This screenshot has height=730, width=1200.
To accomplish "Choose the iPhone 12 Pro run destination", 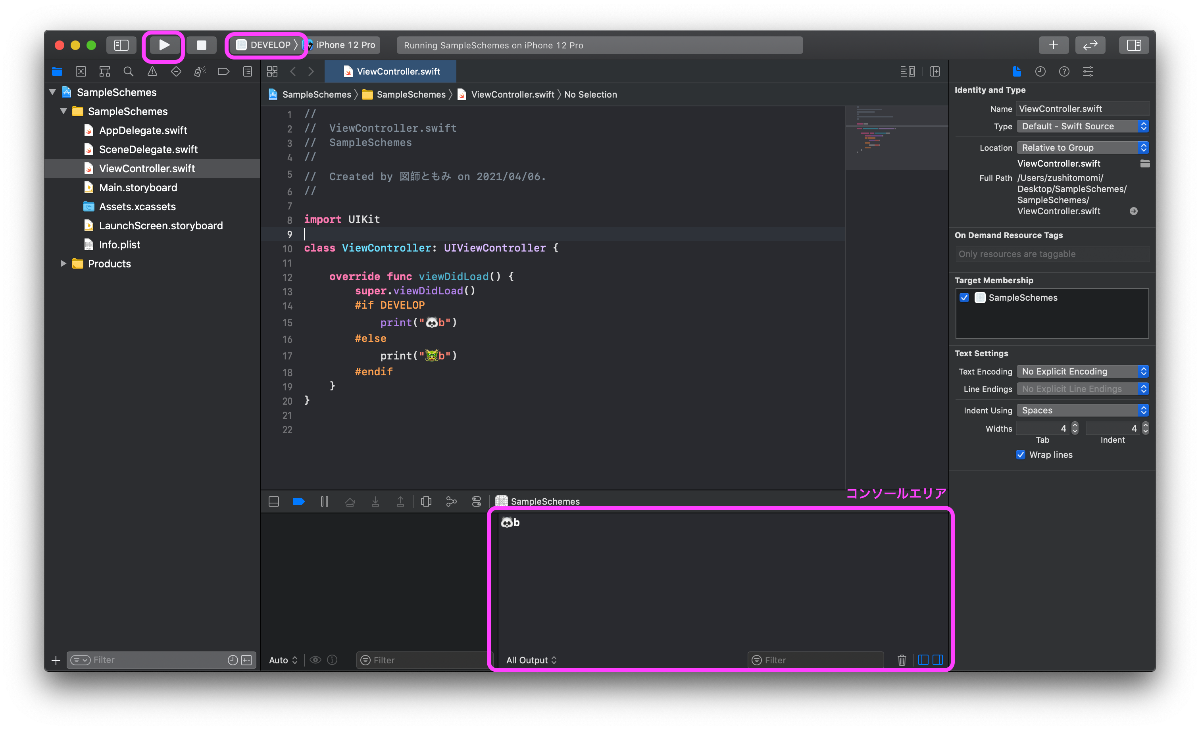I will coord(341,45).
